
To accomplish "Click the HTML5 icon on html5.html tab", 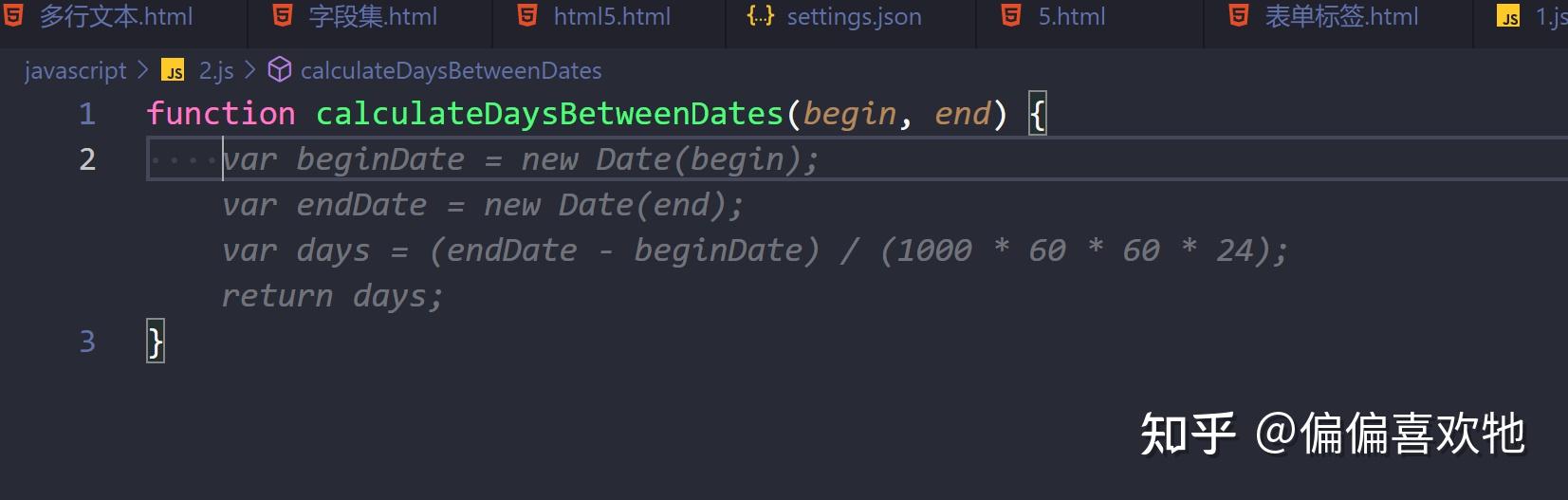I will pyautogui.click(x=527, y=15).
